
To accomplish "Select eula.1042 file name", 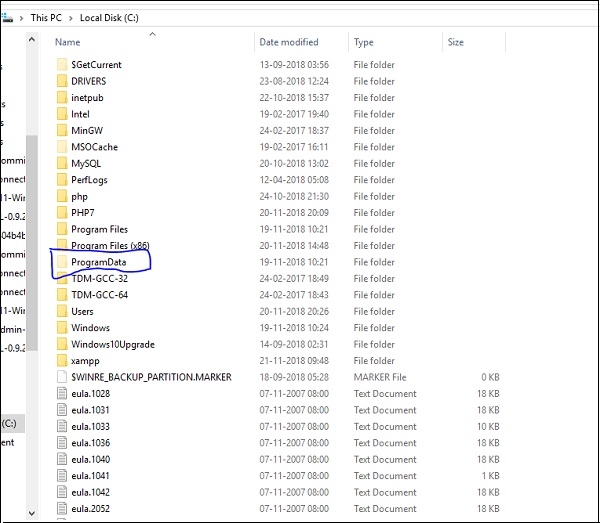I will click(90, 492).
